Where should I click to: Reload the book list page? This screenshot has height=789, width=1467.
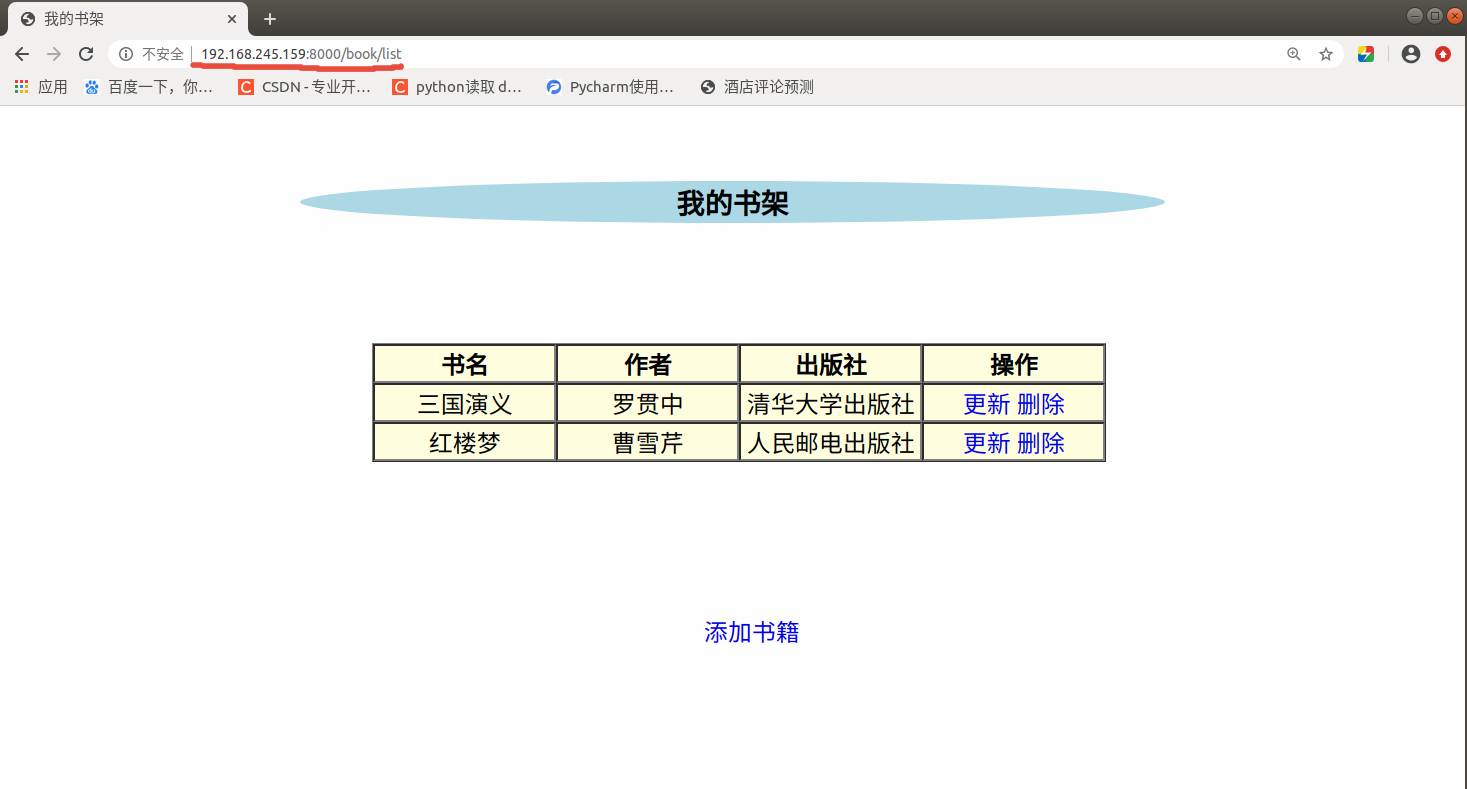coord(86,54)
